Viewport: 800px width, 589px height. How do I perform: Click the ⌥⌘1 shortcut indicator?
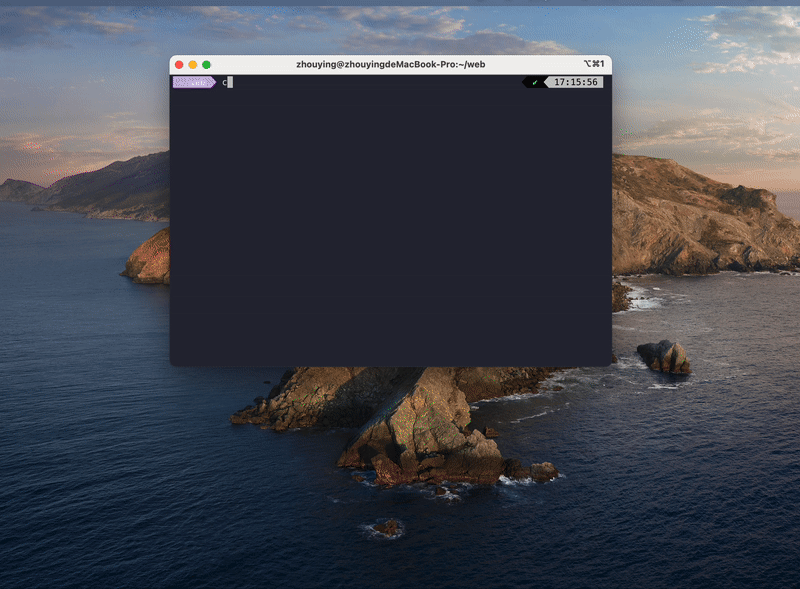[x=594, y=64]
